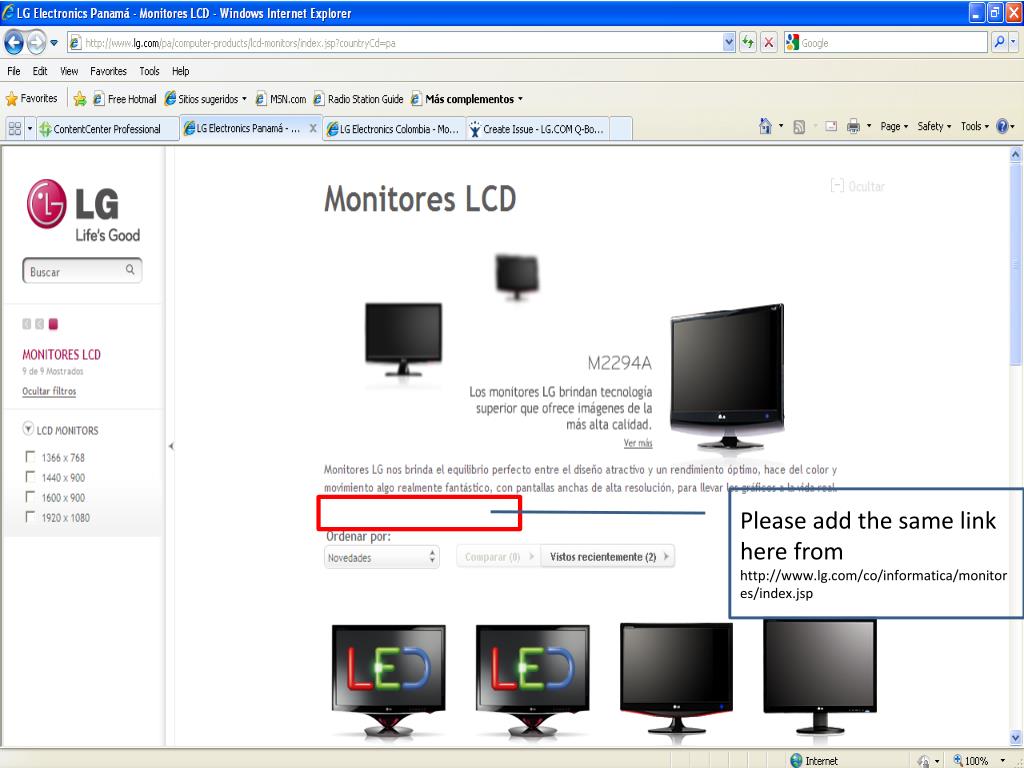Click the magnifier icon in Buscar box

point(130,269)
